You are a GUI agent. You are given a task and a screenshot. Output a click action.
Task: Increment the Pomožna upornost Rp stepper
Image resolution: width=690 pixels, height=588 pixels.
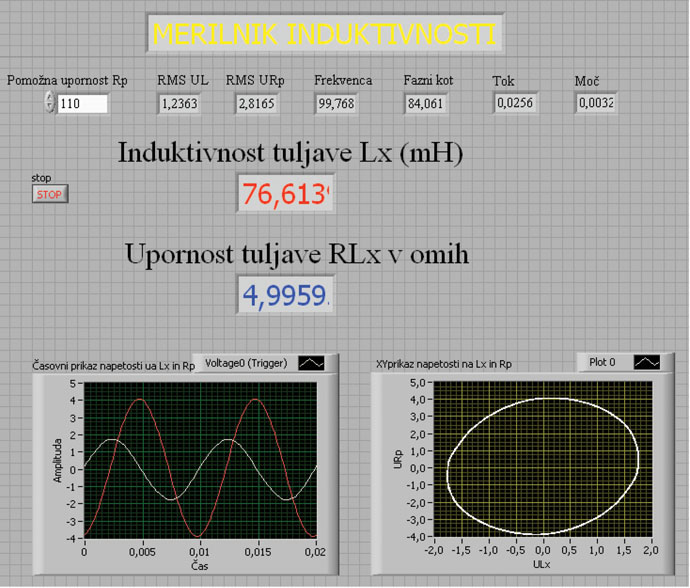[50, 99]
